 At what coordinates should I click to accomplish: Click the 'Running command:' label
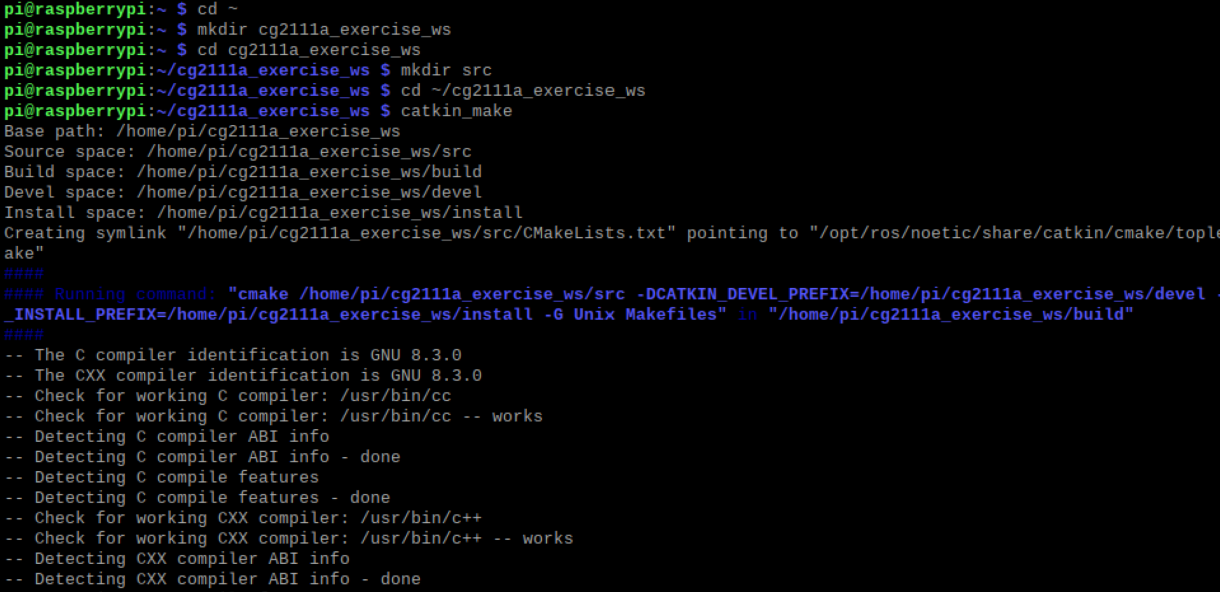(136, 294)
